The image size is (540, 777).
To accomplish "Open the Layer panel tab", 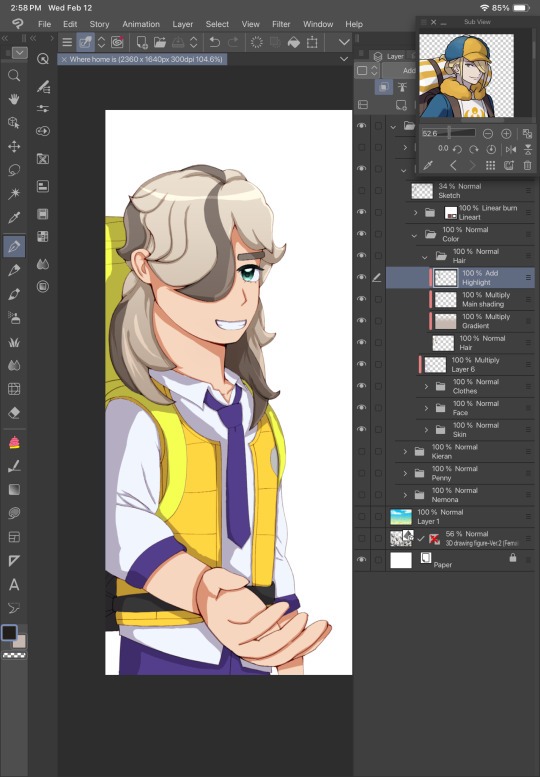I will click(x=389, y=56).
